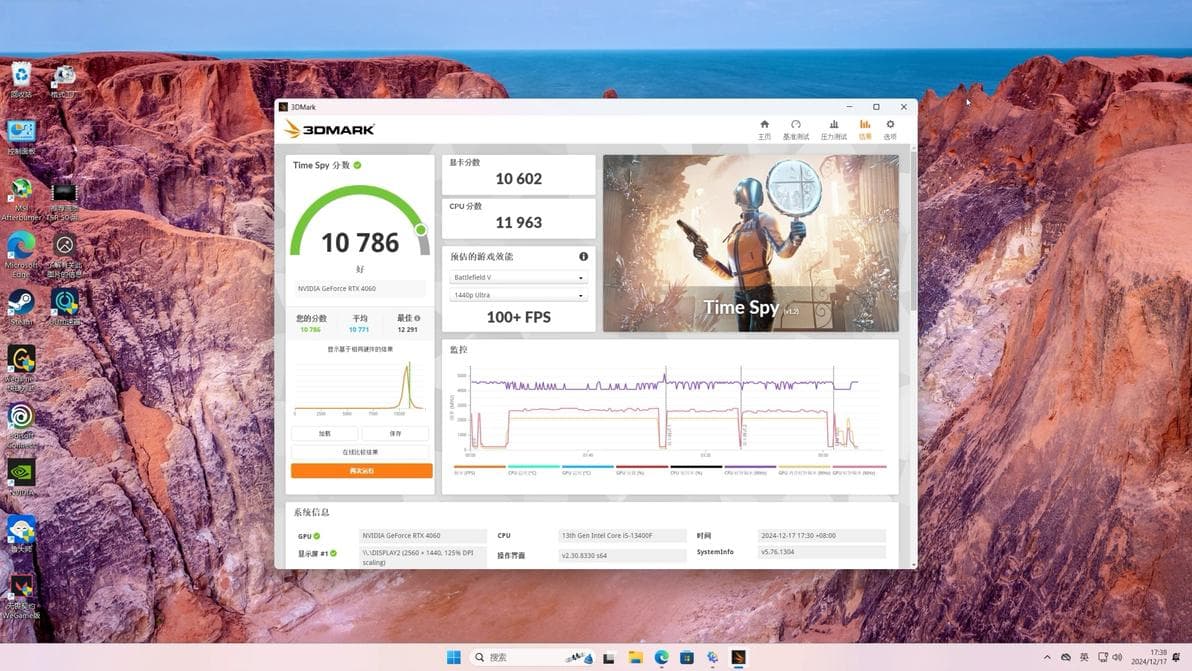Click the 2024-12-17 17:30 +08:00 time field
This screenshot has height=671, width=1192.
(822, 536)
